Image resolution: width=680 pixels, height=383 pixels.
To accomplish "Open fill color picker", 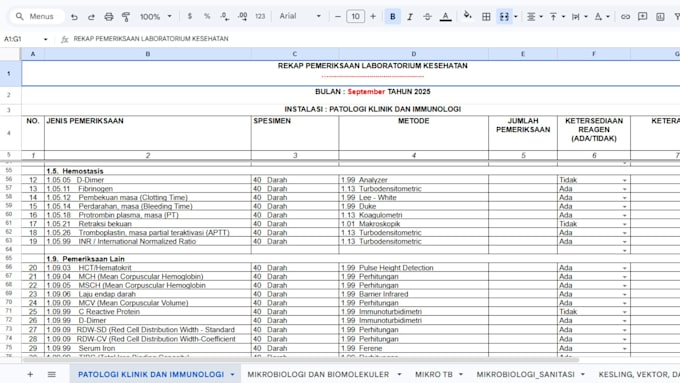I will pyautogui.click(x=467, y=16).
